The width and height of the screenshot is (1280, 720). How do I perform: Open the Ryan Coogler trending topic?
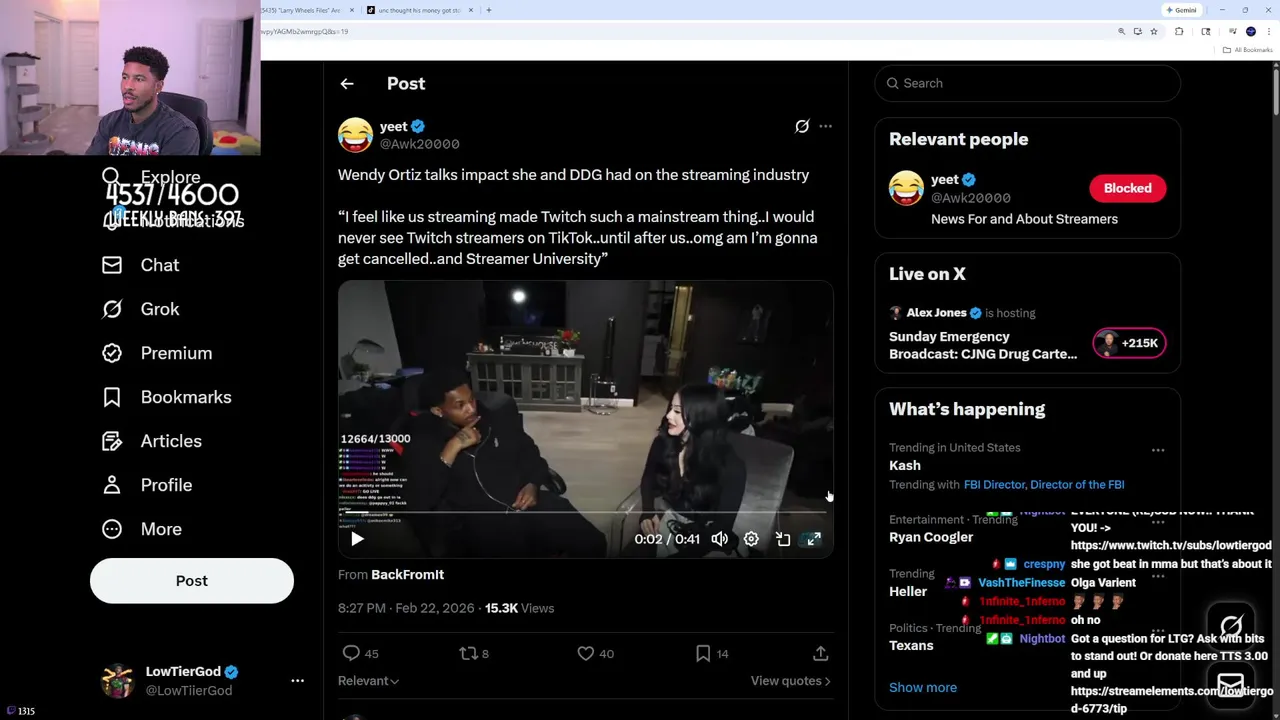tap(931, 537)
